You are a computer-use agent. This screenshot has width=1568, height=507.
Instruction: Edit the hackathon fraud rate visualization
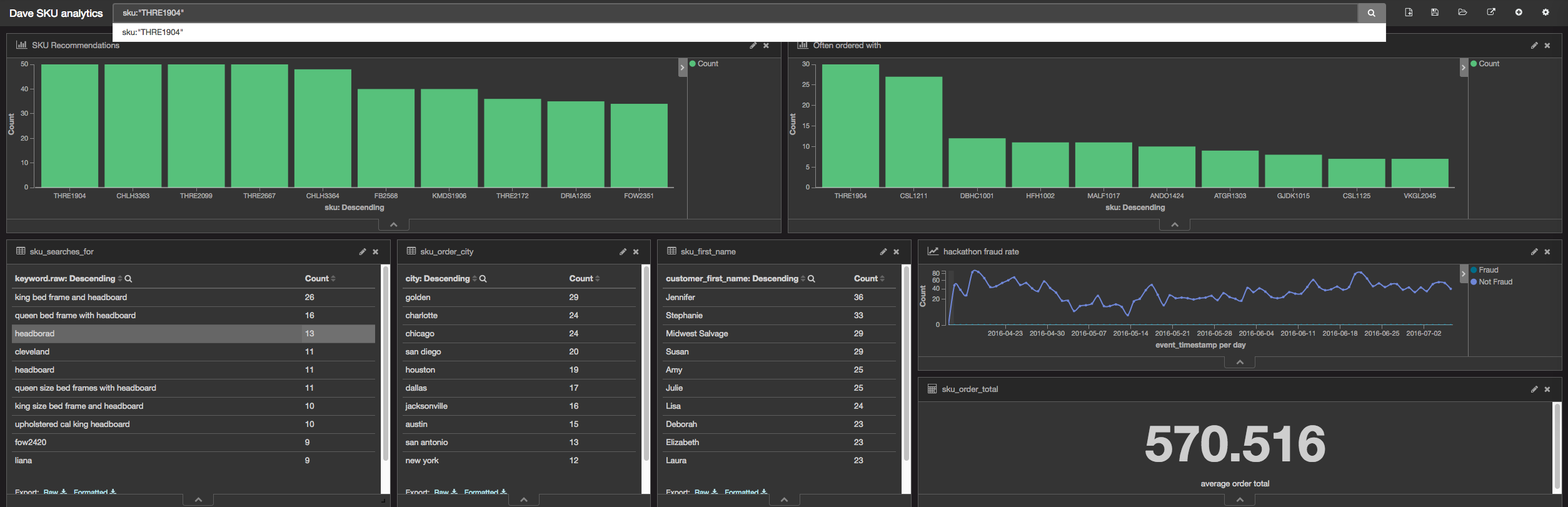click(1534, 252)
